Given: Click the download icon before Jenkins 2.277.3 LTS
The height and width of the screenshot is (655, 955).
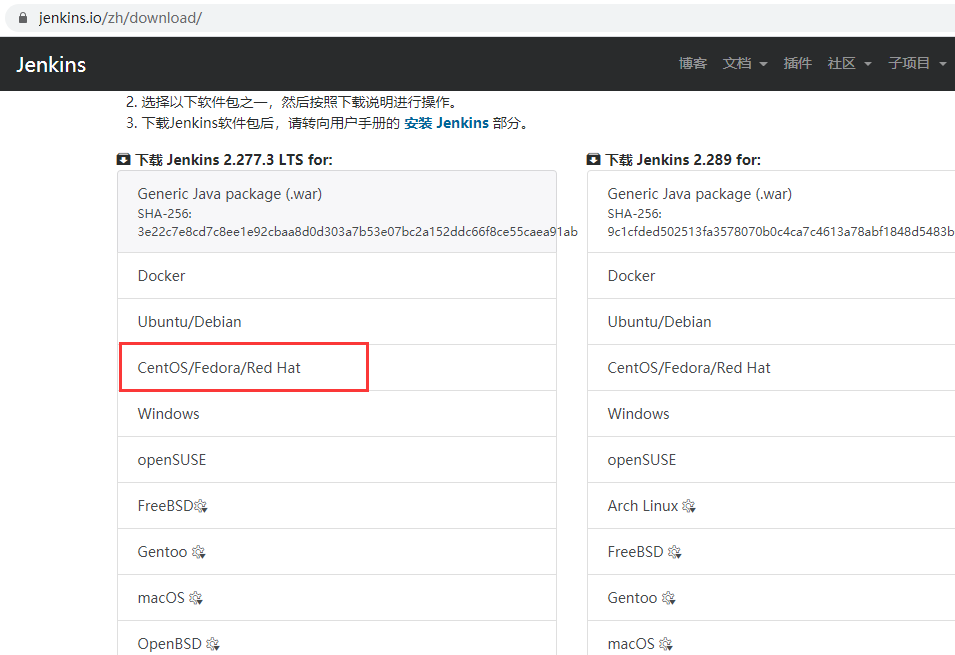Looking at the screenshot, I should [124, 160].
